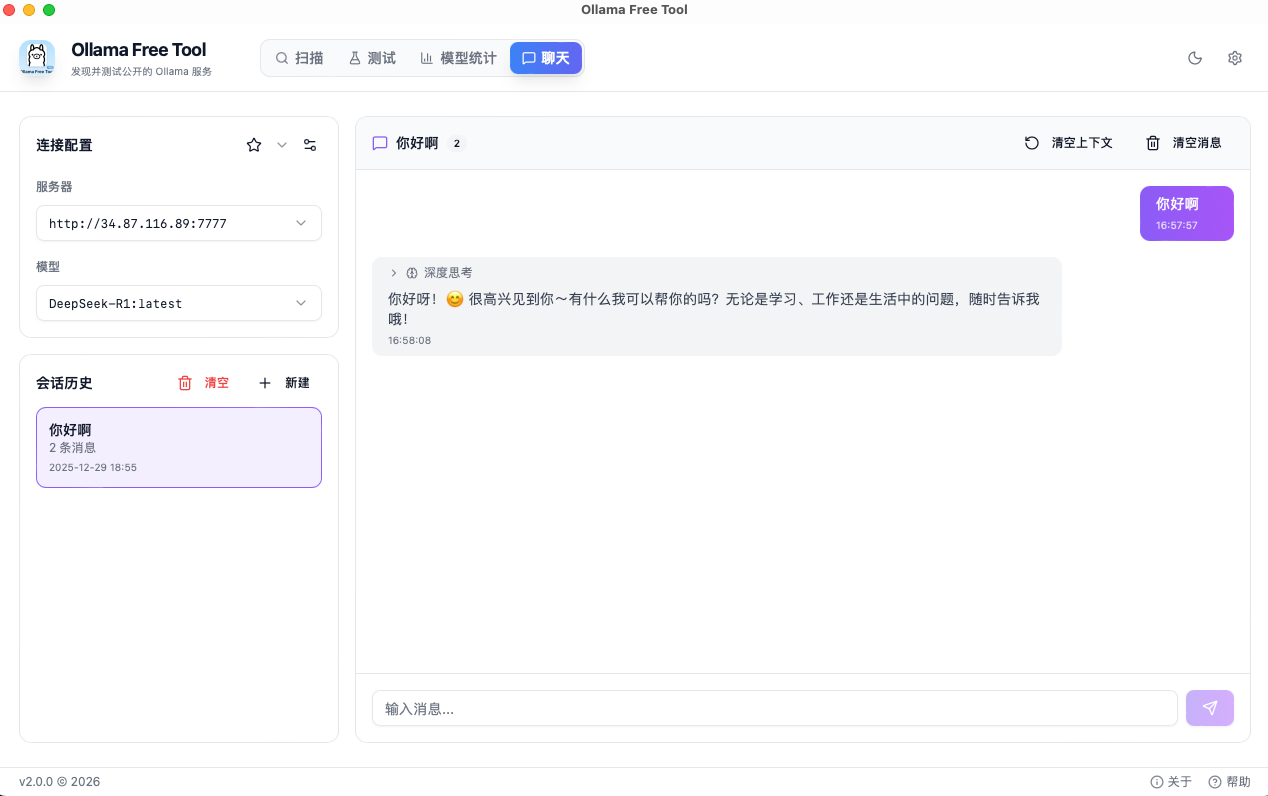Click the 清空上下文 refresh icon
Screen dimensions: 1268x796
[1031, 143]
